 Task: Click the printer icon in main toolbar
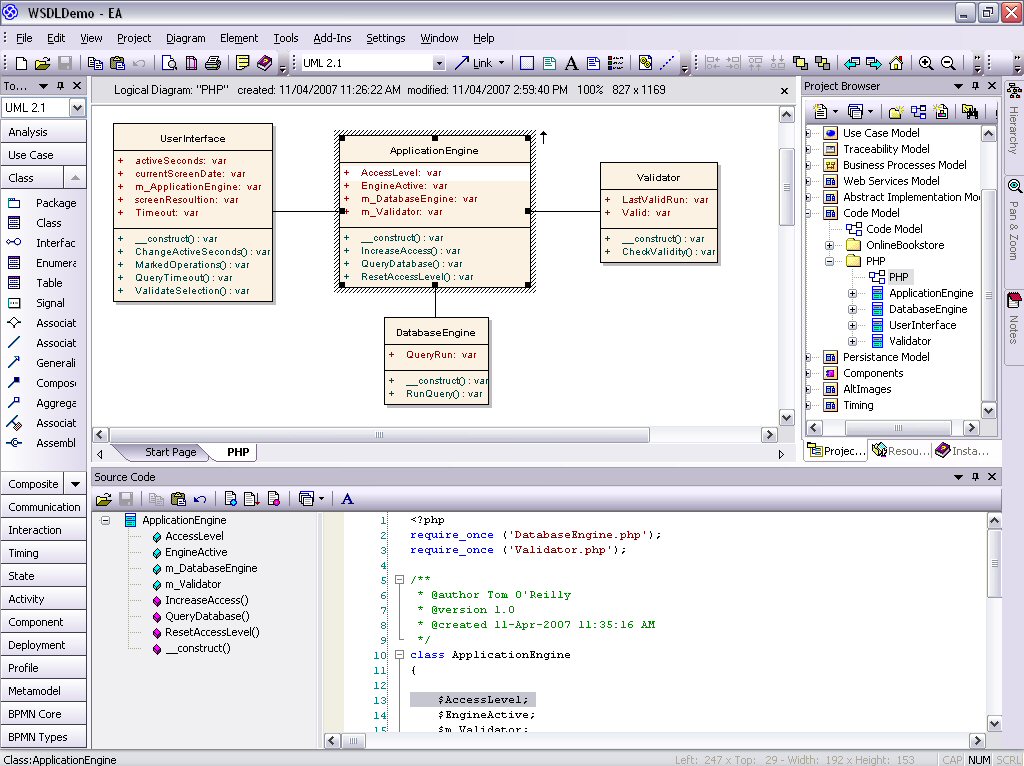213,63
